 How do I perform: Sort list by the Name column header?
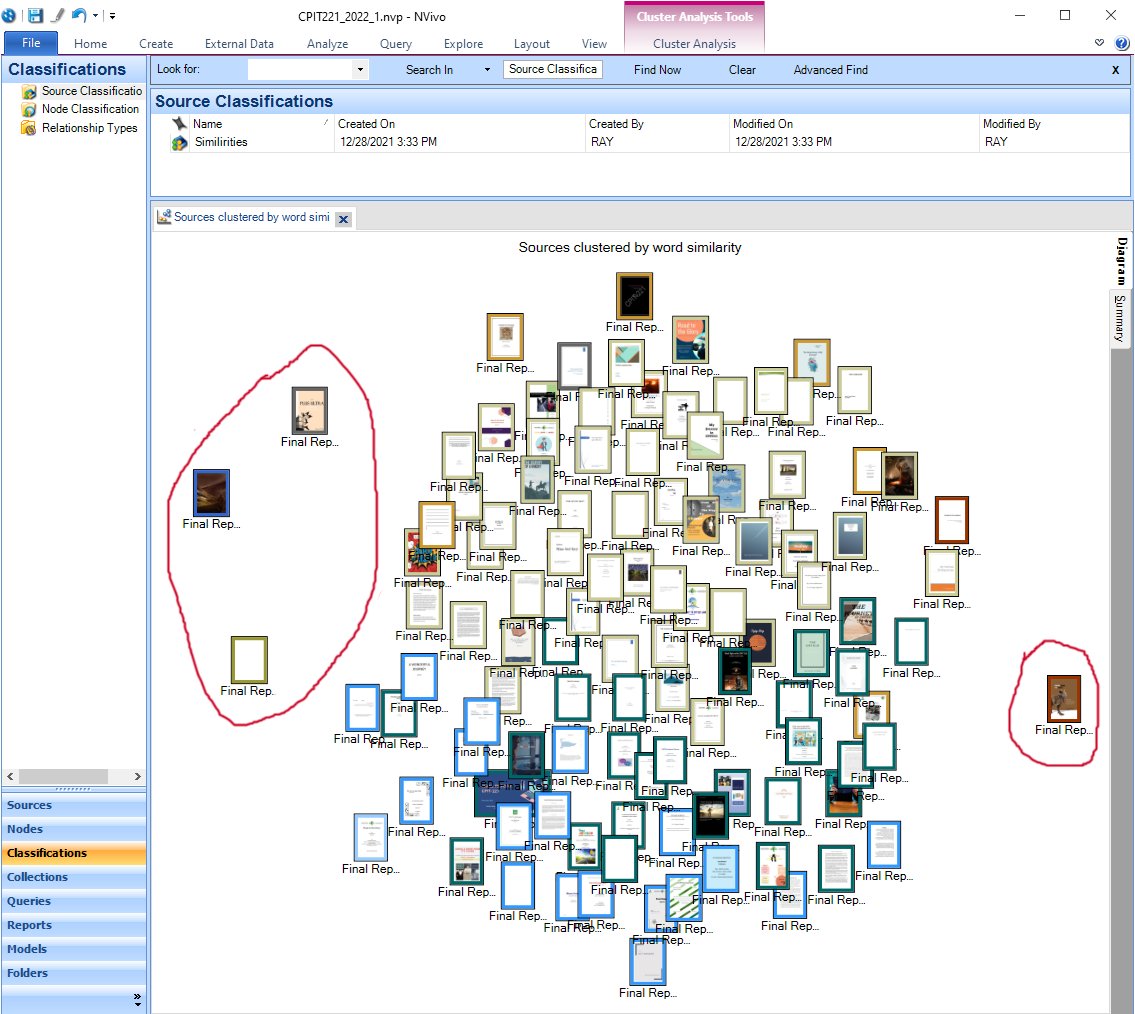tap(261, 124)
